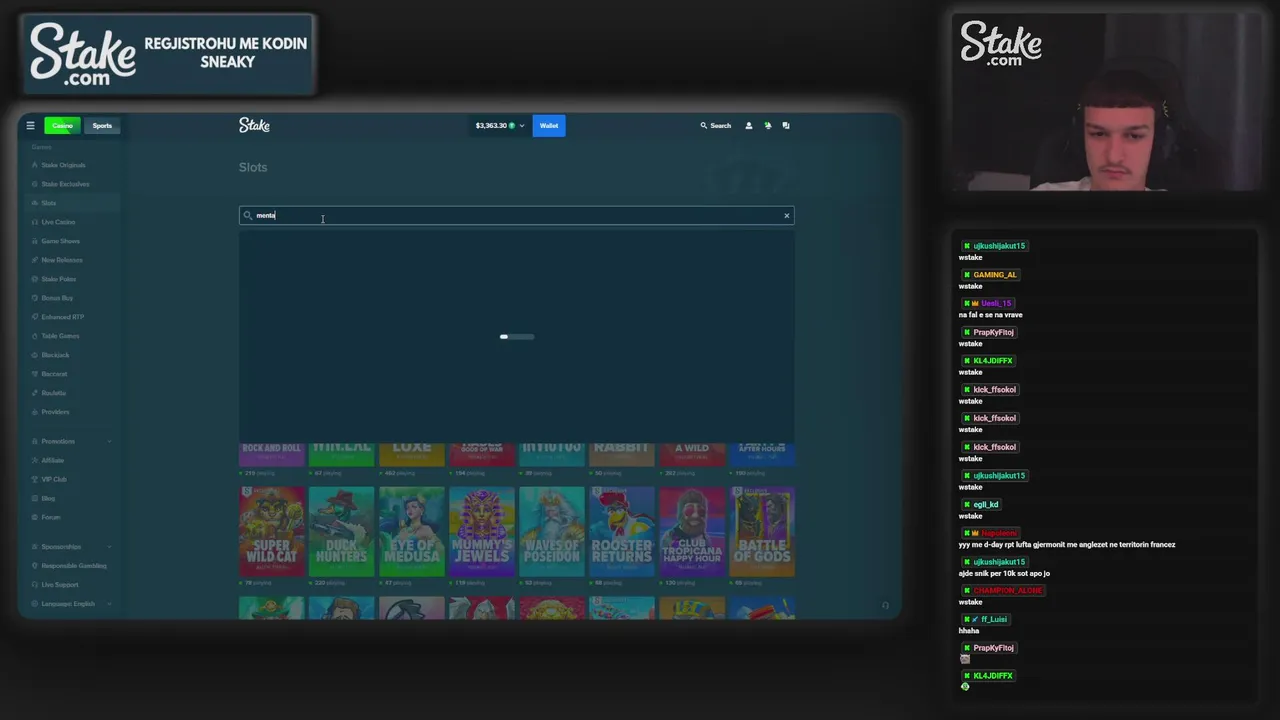Open VIP Club in sidebar
Screen dimensions: 1280x720
coord(53,479)
